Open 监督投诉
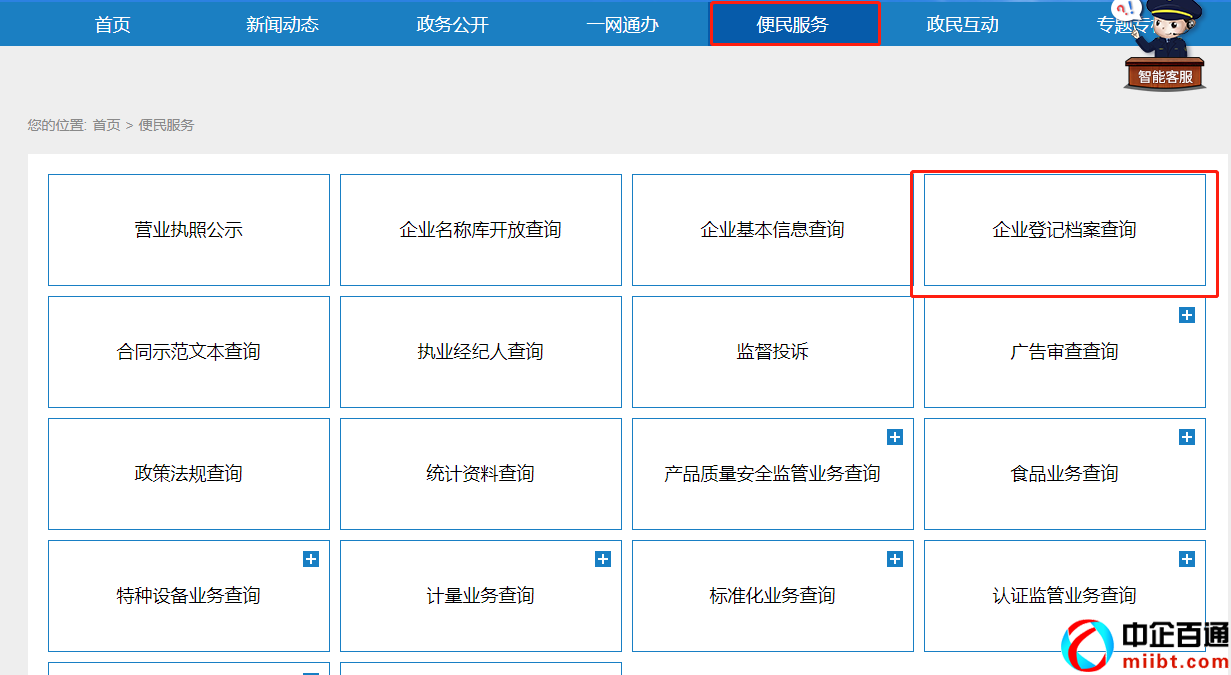1231x675 pixels. tap(772, 352)
